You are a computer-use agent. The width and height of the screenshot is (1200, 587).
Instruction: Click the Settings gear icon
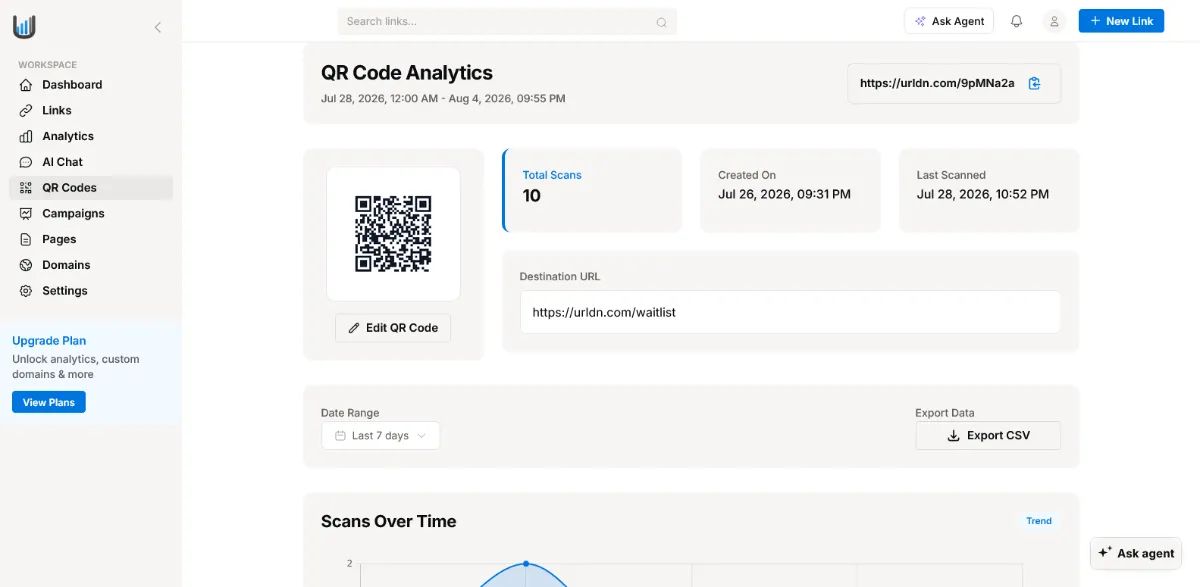(x=26, y=291)
